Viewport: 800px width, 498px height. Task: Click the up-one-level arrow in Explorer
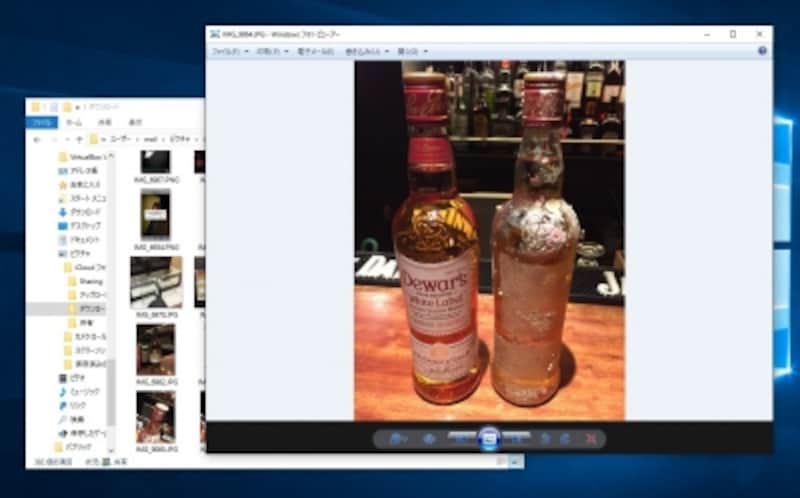[79, 139]
